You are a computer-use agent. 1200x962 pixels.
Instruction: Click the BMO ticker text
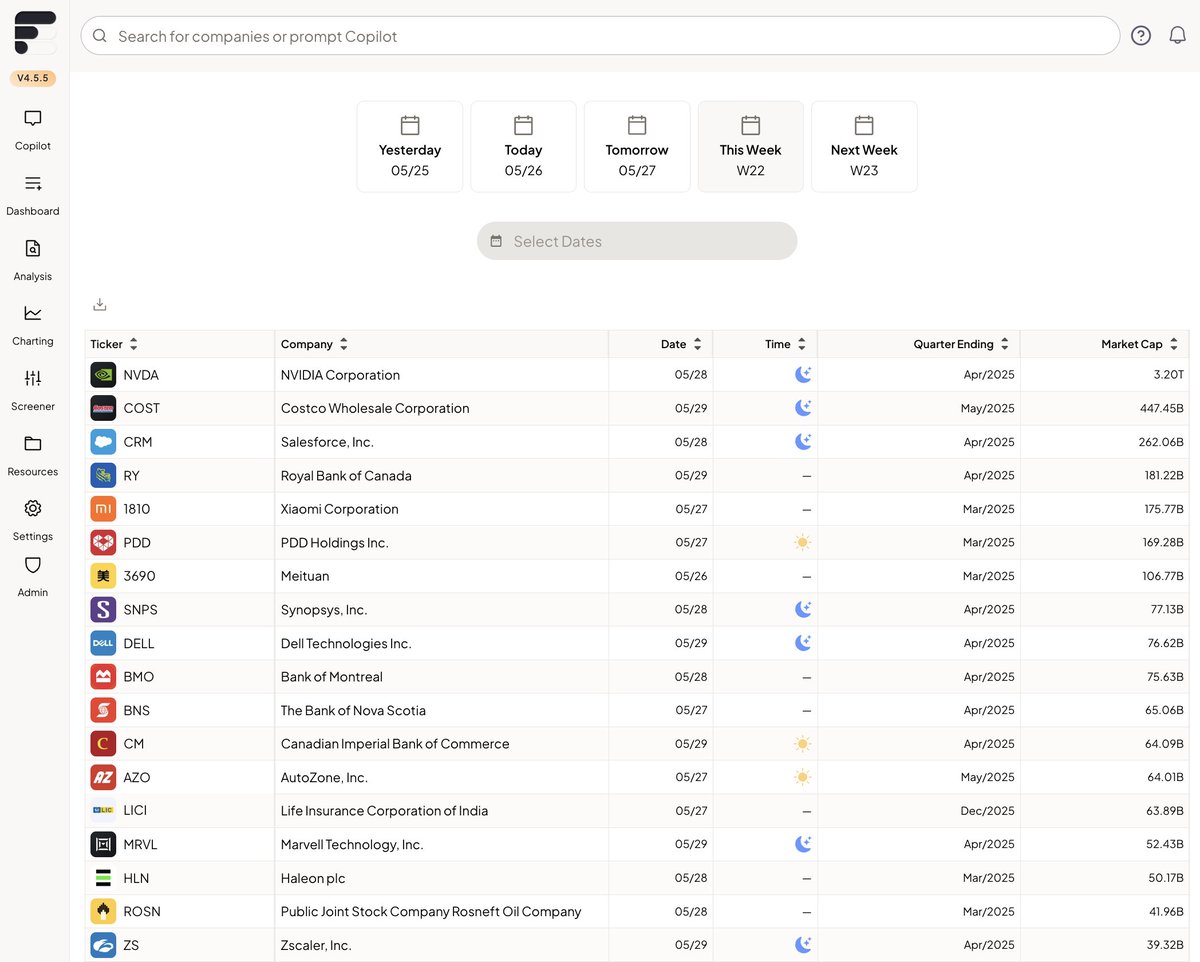[x=139, y=677]
